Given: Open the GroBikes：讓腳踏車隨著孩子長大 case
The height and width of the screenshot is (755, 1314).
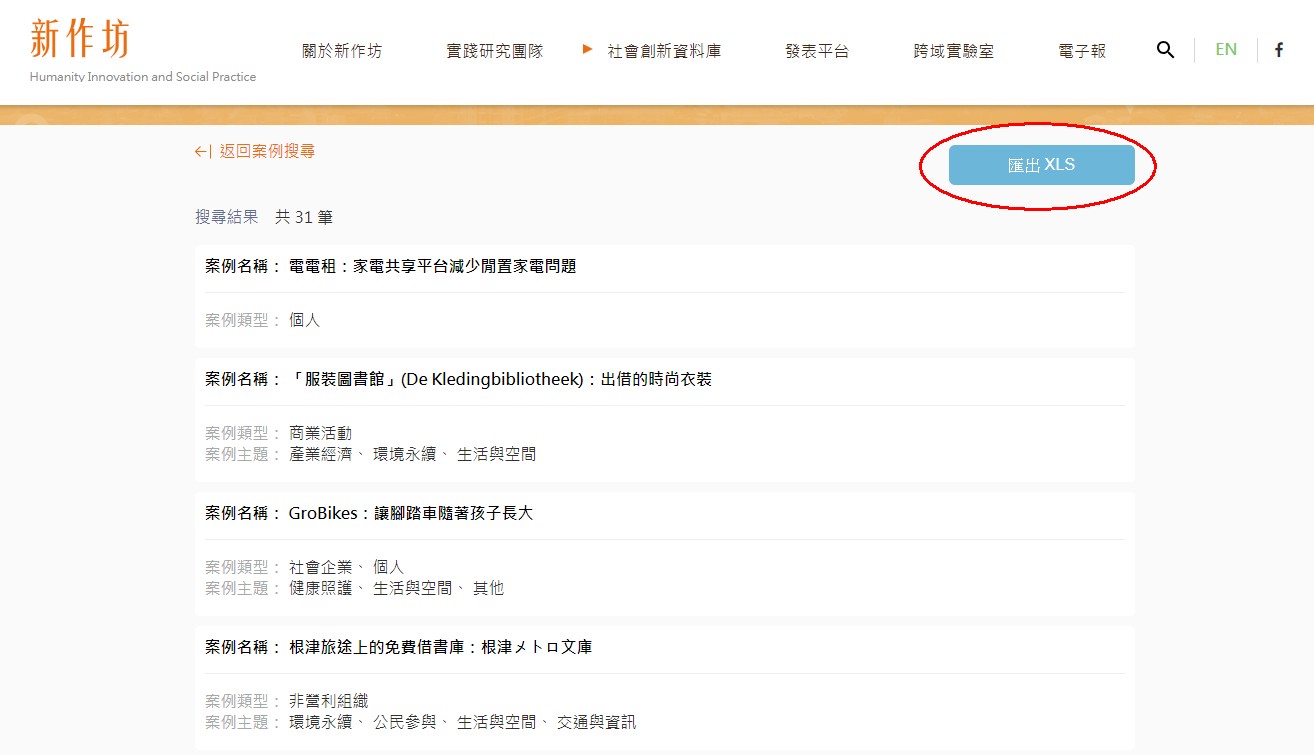Looking at the screenshot, I should pyautogui.click(x=411, y=513).
